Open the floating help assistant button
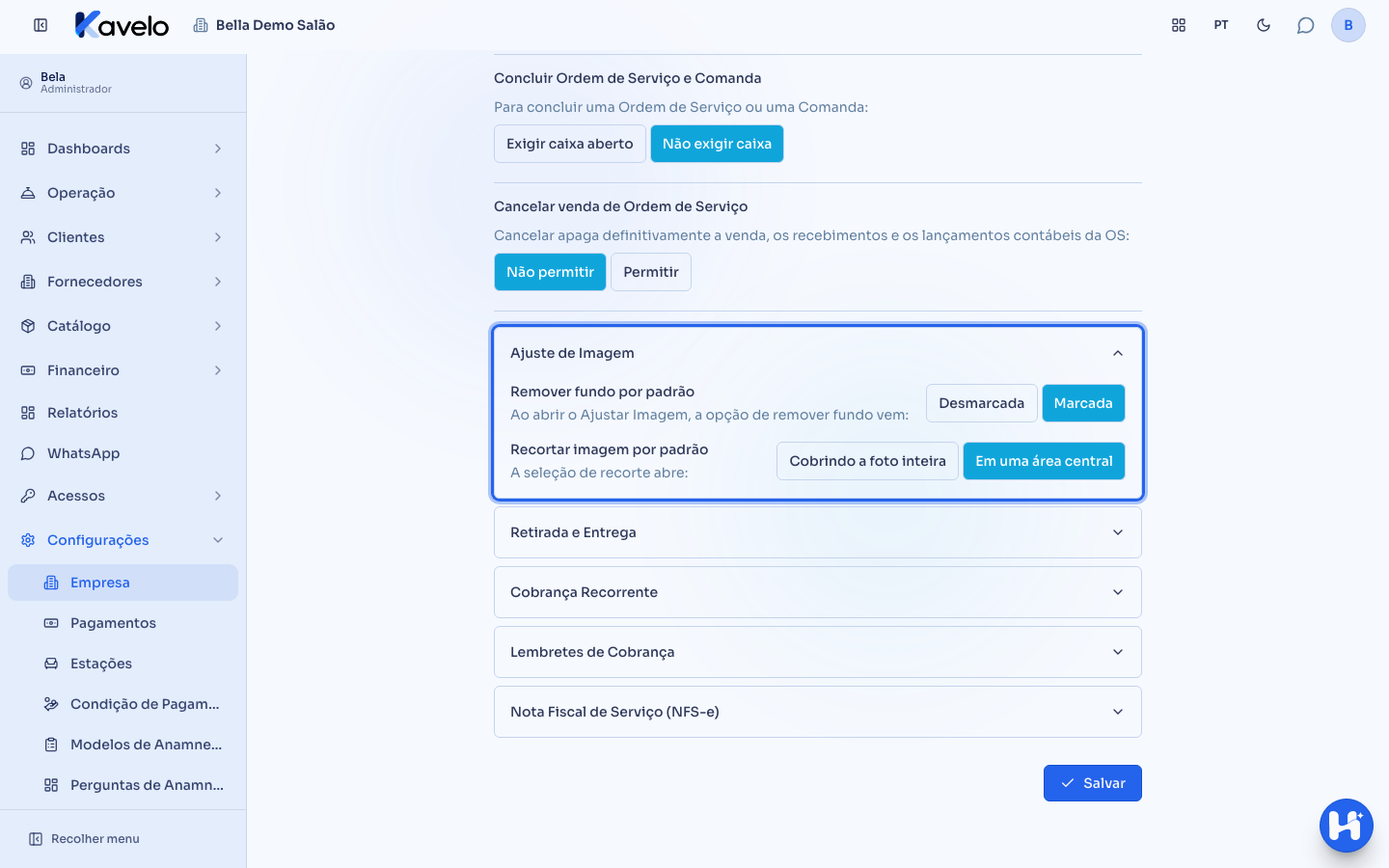The image size is (1389, 868). (x=1347, y=826)
